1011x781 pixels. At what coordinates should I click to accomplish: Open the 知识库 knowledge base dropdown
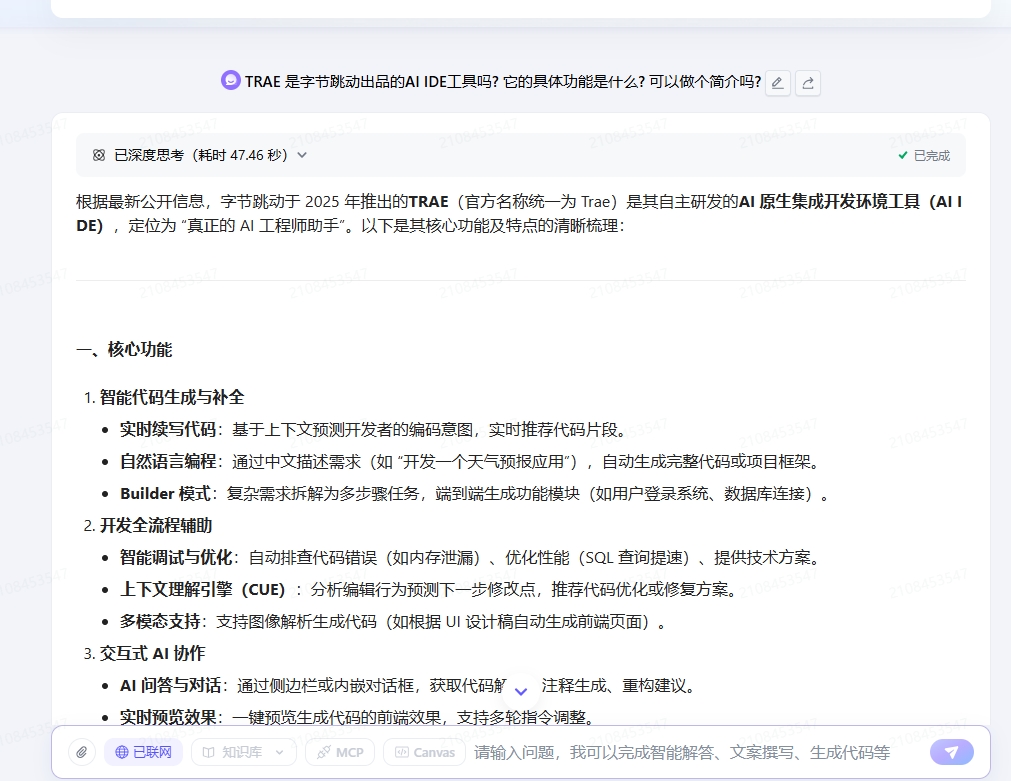coord(244,752)
